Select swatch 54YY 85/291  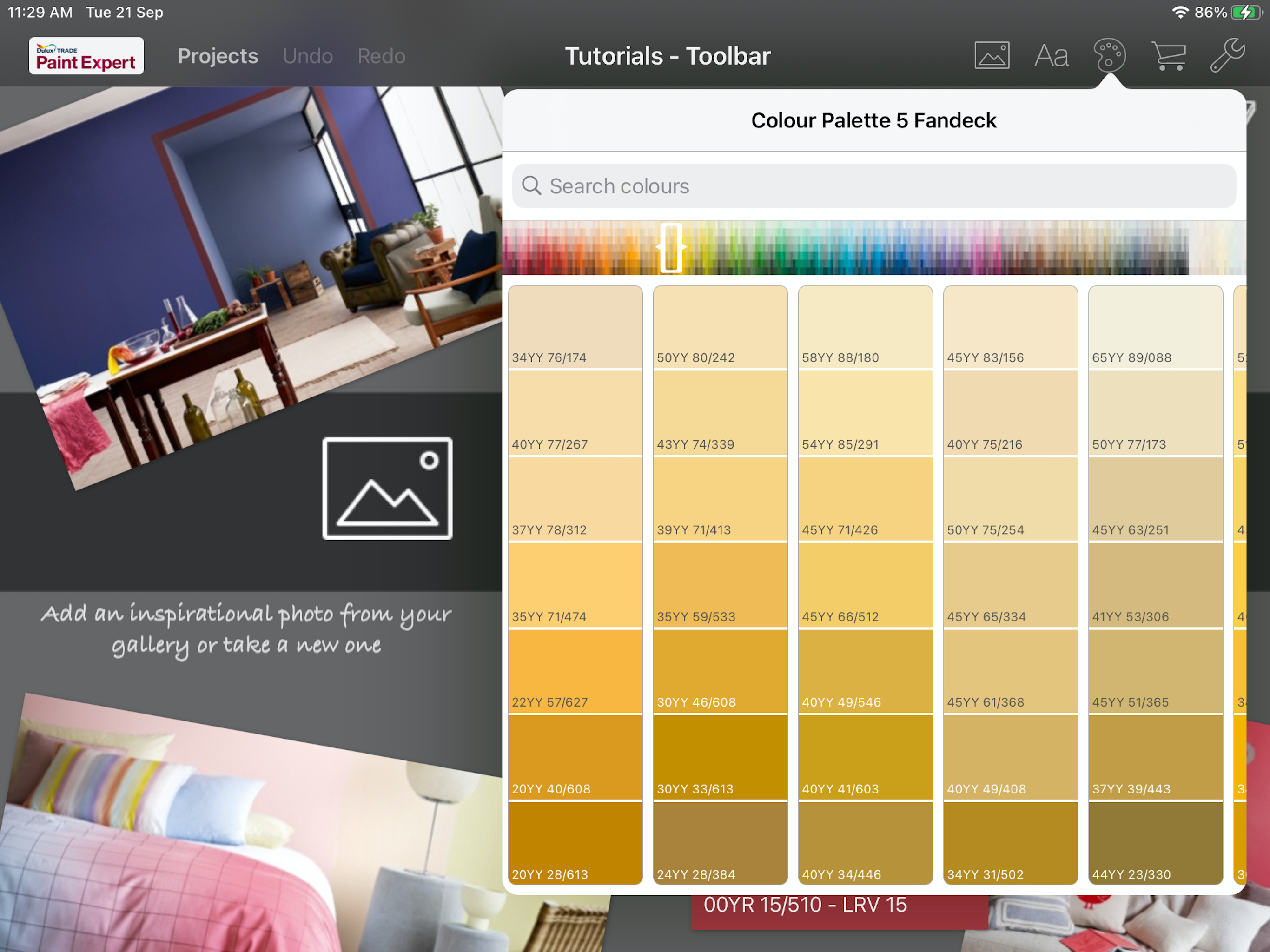(x=865, y=413)
